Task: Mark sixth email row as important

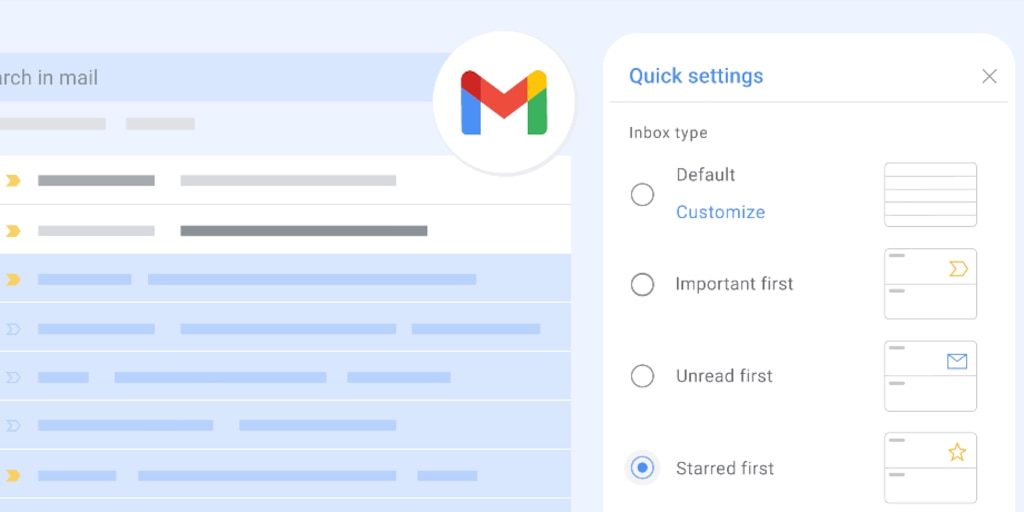Action: pos(13,425)
